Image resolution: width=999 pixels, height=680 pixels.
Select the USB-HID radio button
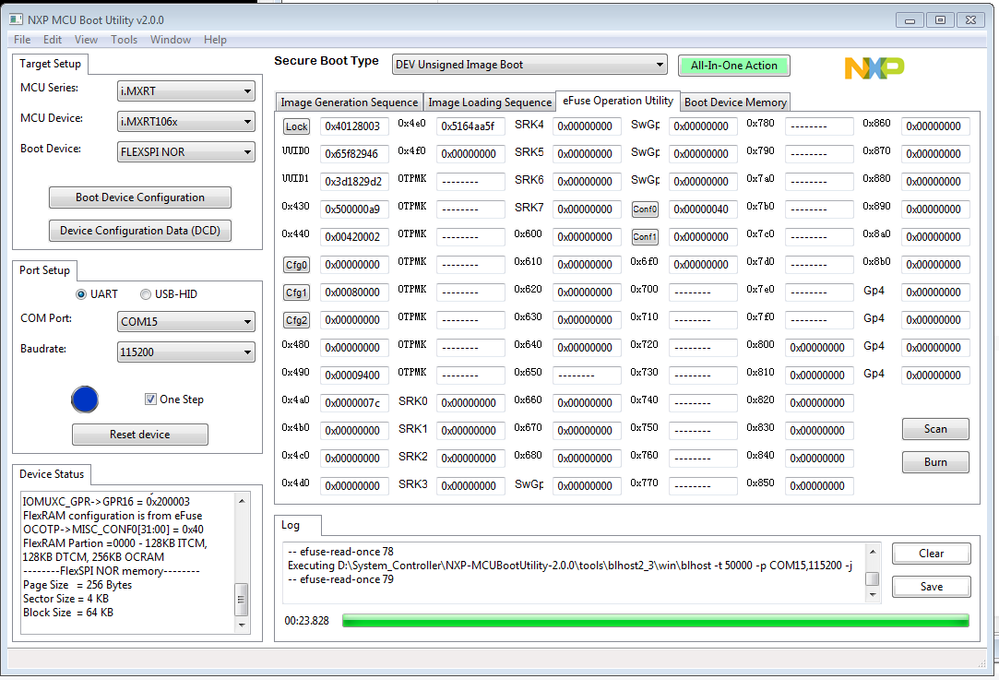[x=145, y=294]
